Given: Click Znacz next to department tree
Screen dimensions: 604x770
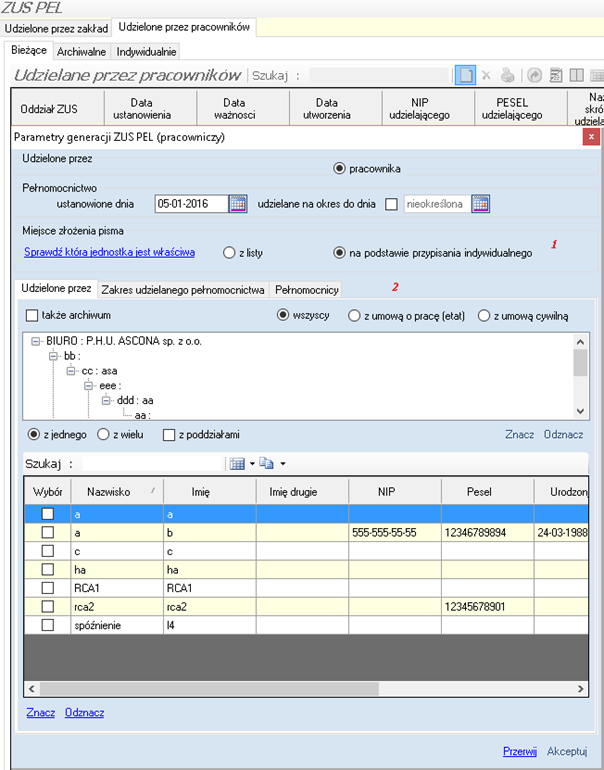Looking at the screenshot, I should (520, 435).
